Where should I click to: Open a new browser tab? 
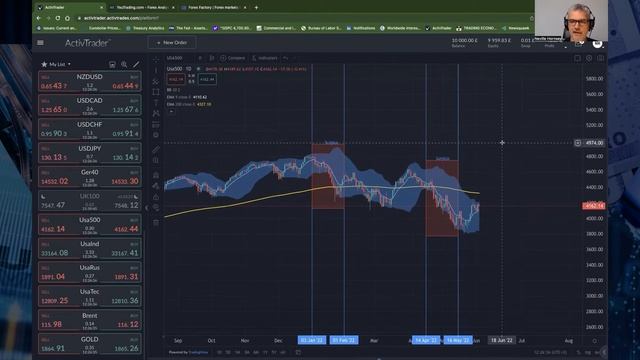point(256,7)
